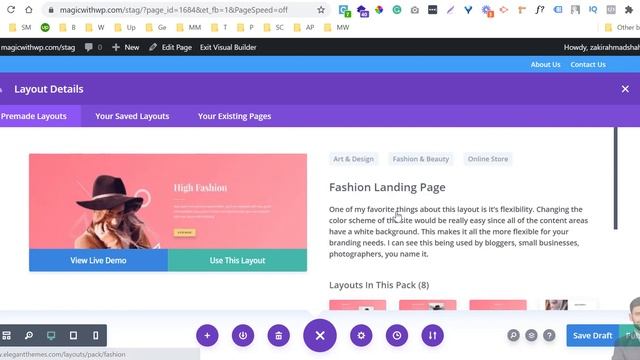Viewport: 640px width, 360px height.
Task: Open page settings gear icon
Action: click(361, 336)
